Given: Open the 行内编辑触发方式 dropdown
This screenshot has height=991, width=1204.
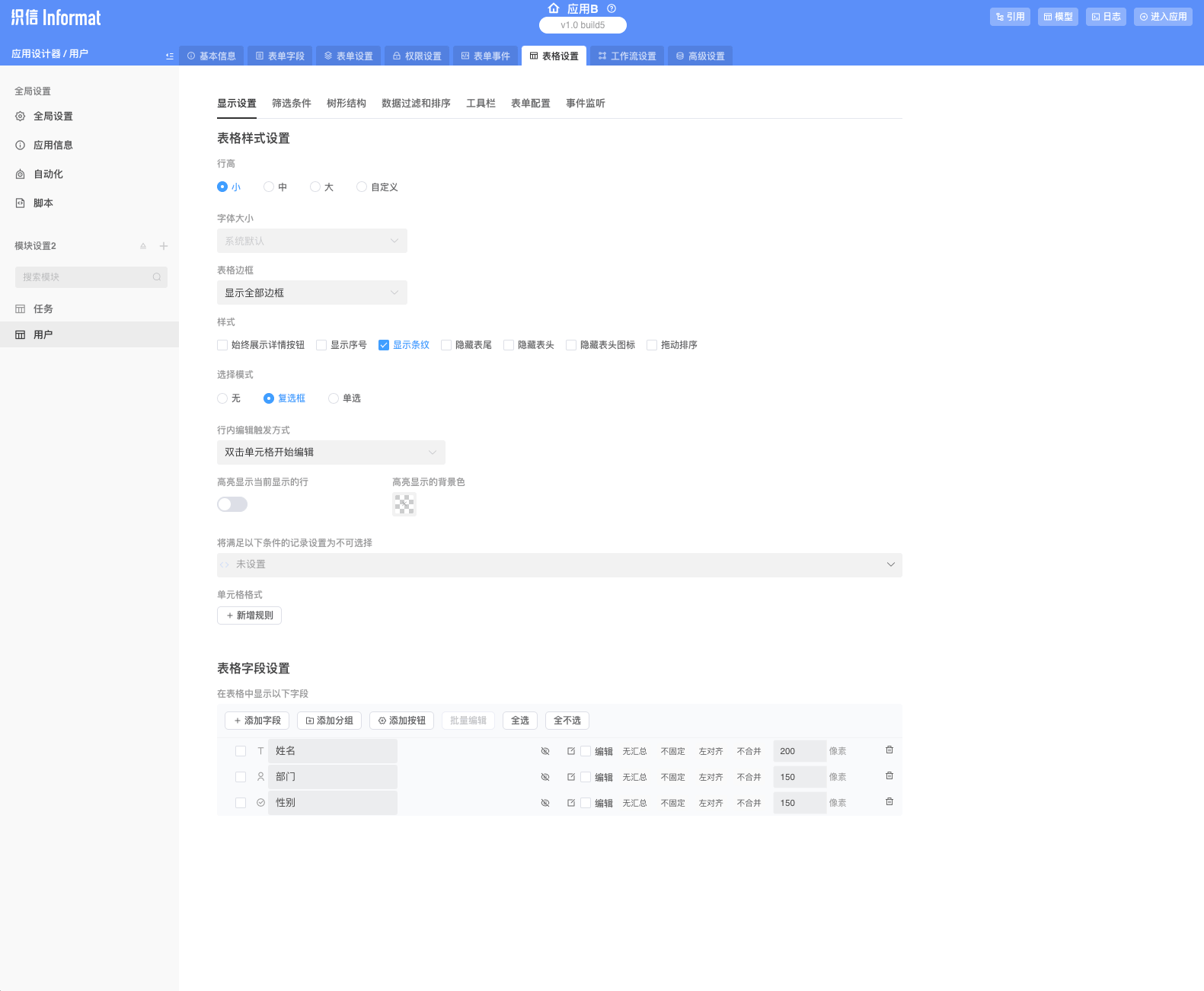Looking at the screenshot, I should (x=331, y=452).
